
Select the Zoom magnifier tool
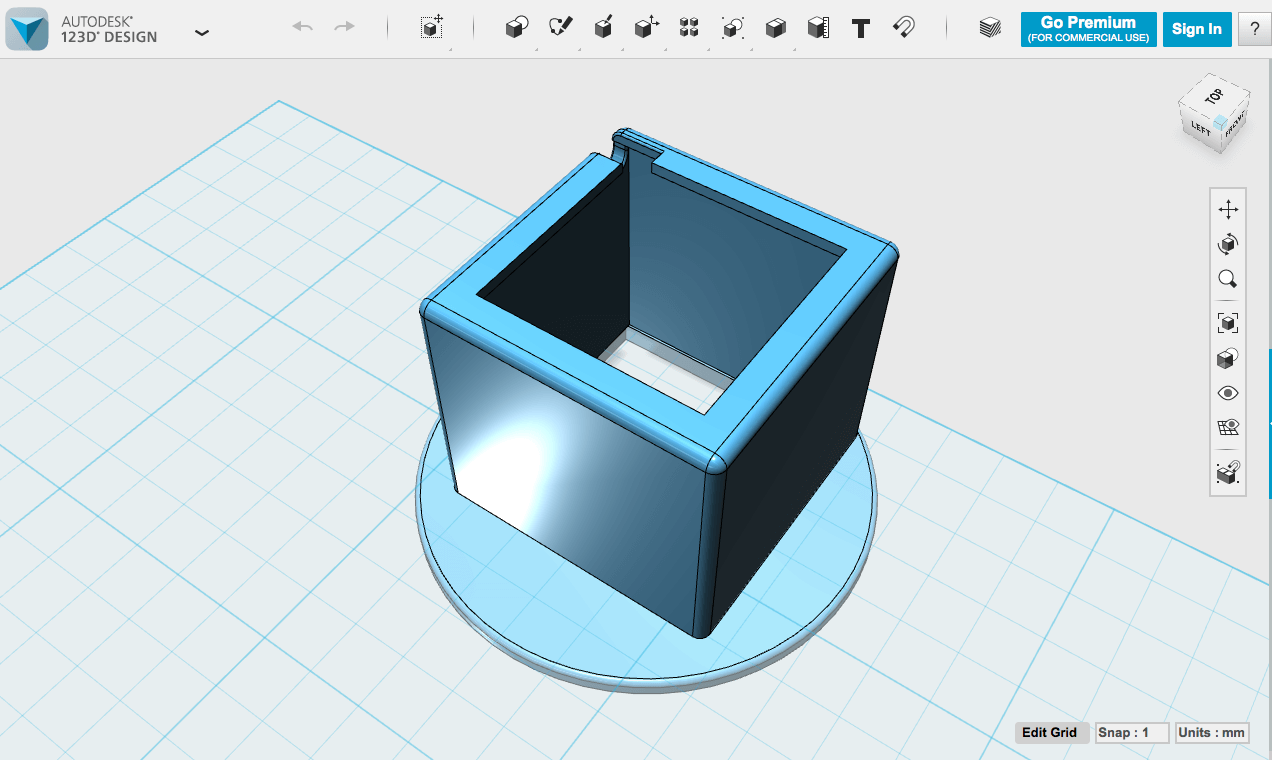tap(1228, 279)
